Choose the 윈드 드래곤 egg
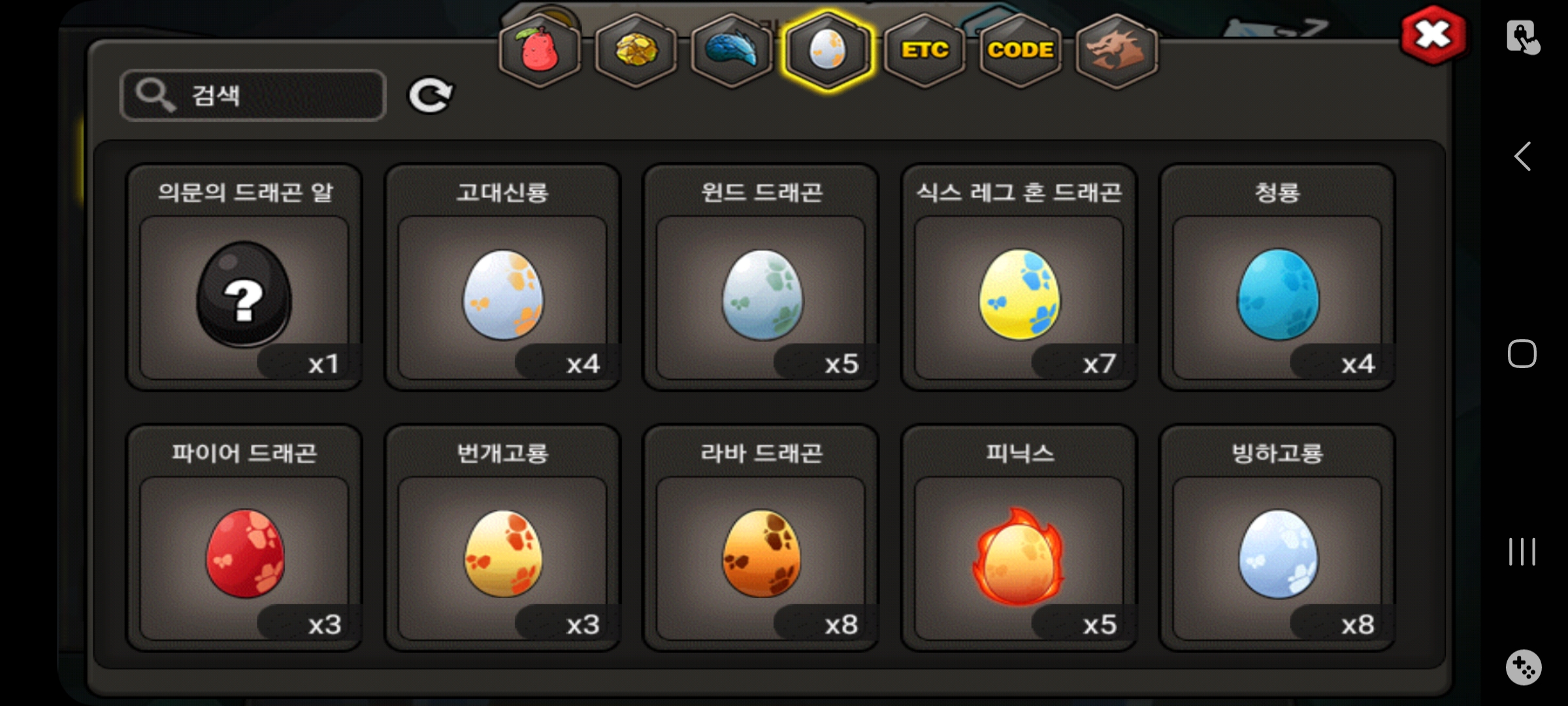Viewport: 1568px width, 706px height. 761,277
